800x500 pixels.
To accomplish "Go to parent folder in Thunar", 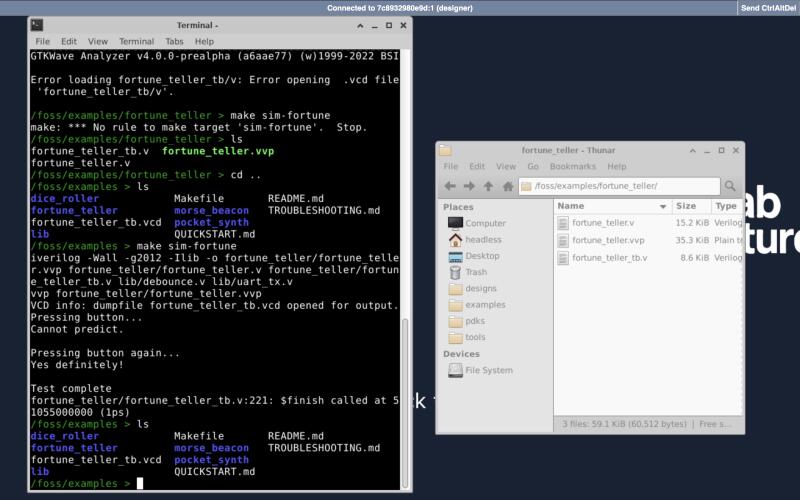I will (488, 186).
